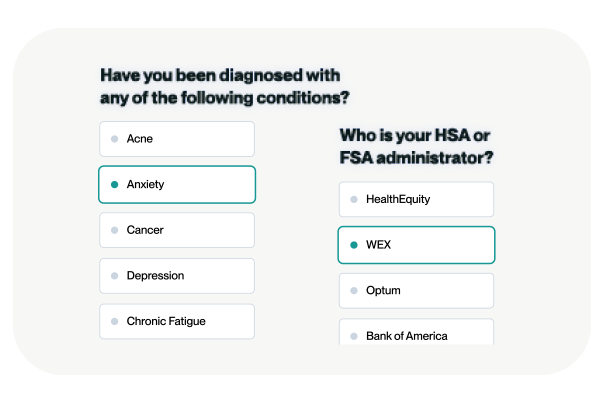Screen dimensions: 600x400
Task: Select the Acne radio dot
Action: click(115, 139)
